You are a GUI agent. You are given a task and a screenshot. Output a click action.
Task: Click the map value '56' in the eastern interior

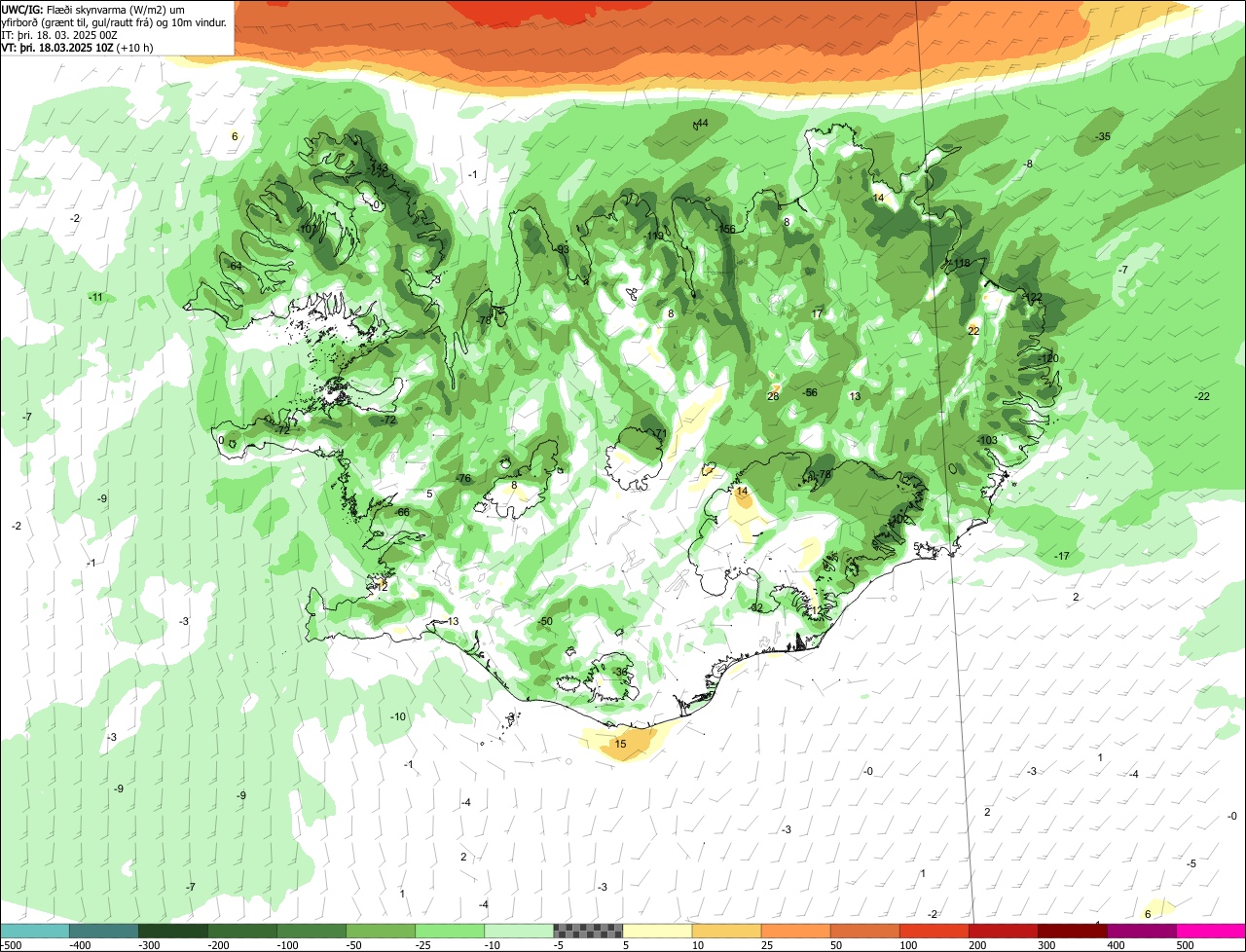click(811, 392)
